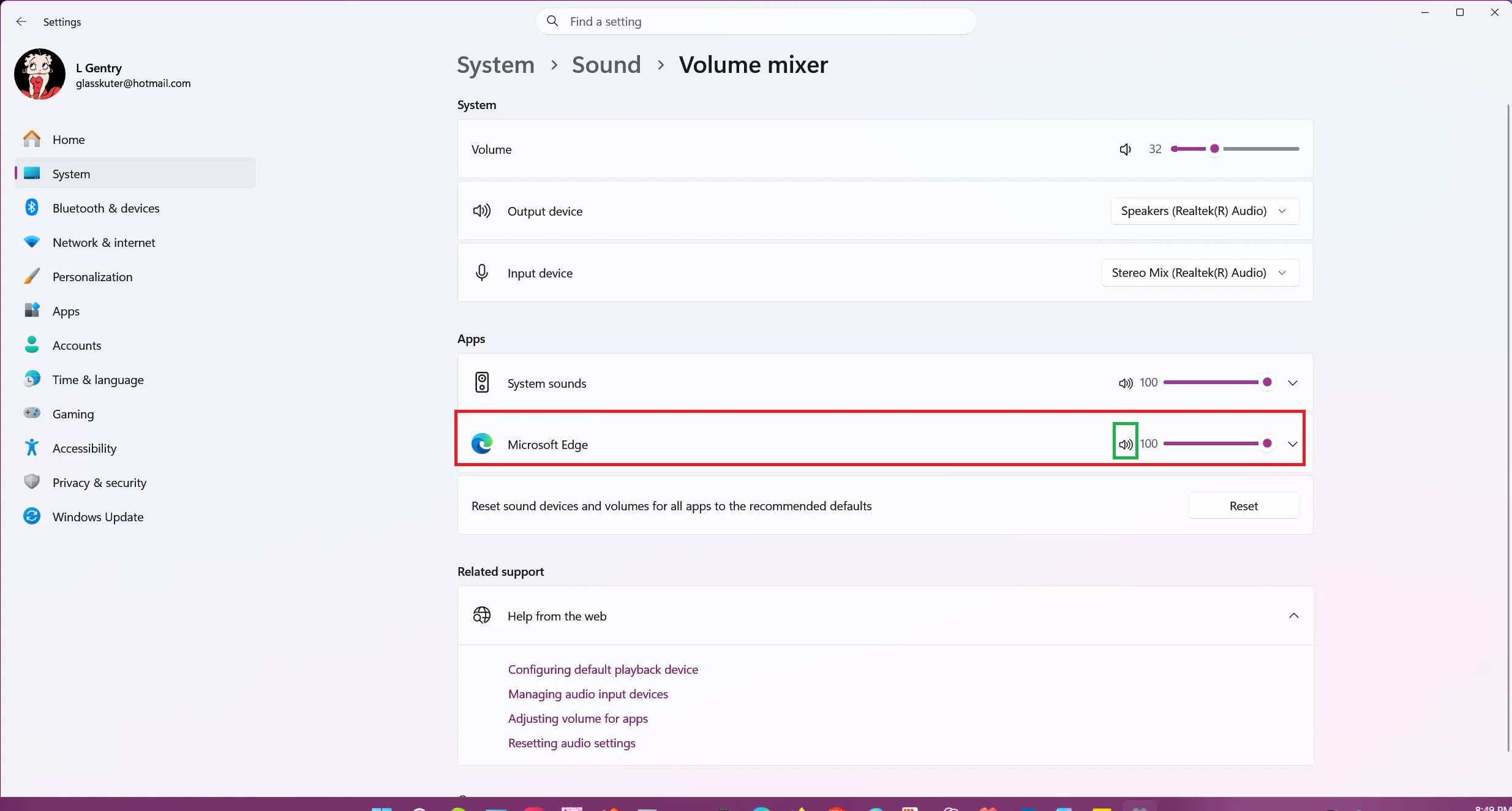Click the System sounds volume slider
Viewport: 1512px width, 811px height.
[x=1219, y=382]
